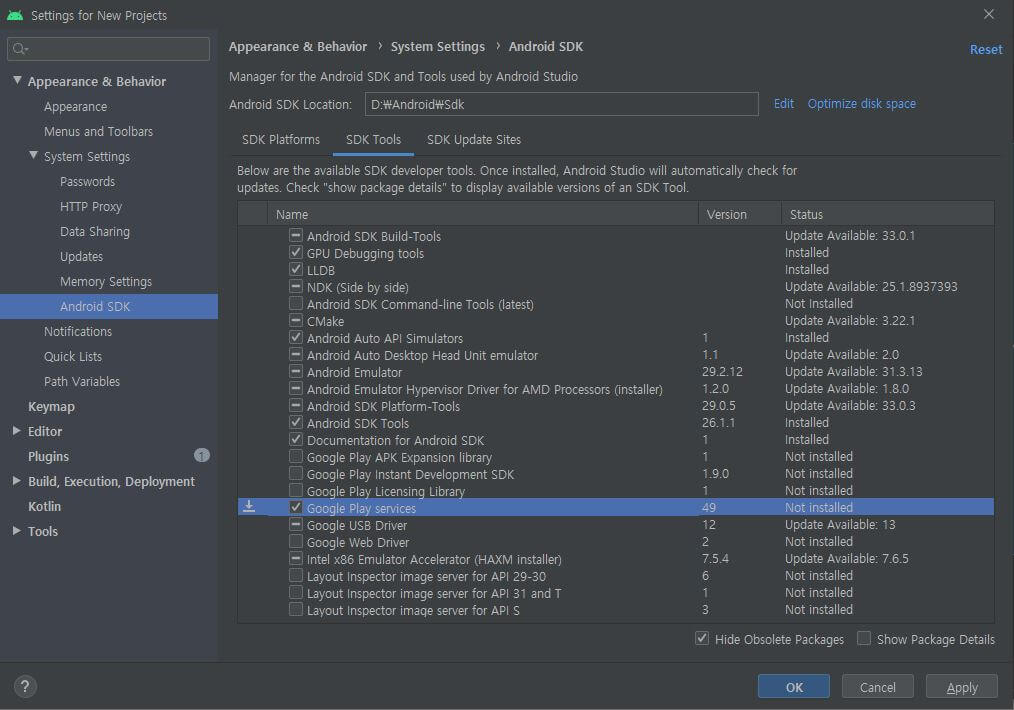
Task: Select the Android SDK Tools row name
Action: (358, 423)
